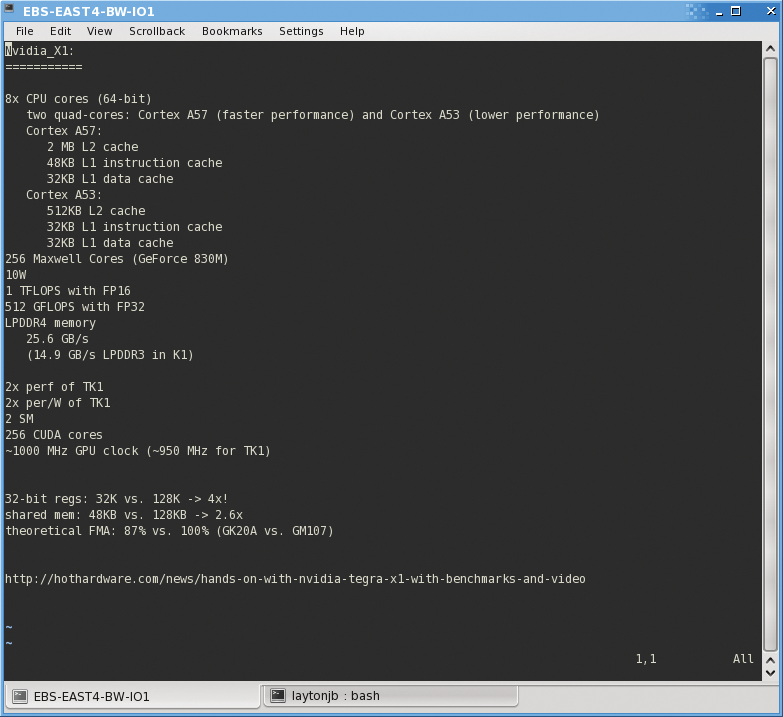The height and width of the screenshot is (717, 783).
Task: Click the '10W' line
Action: 16,275
